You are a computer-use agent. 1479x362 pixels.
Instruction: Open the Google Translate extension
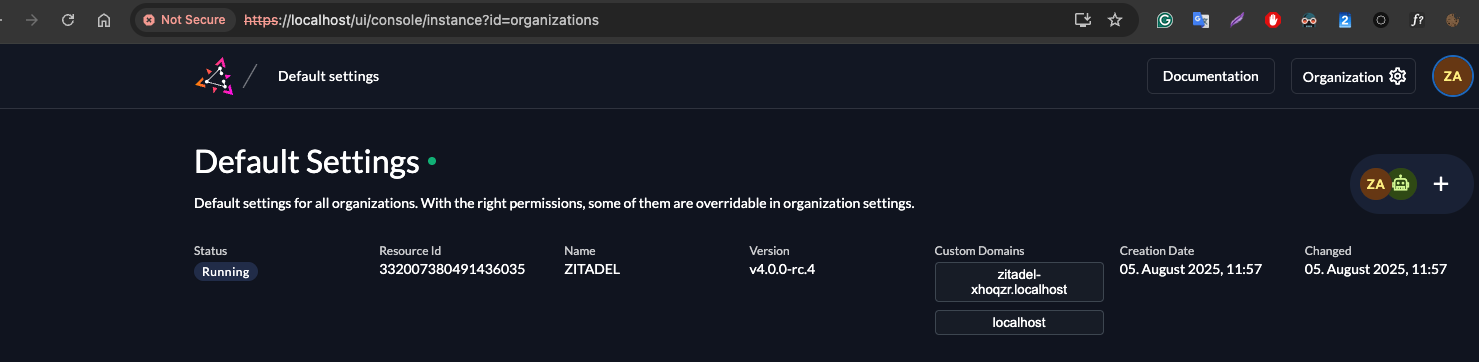pyautogui.click(x=1201, y=20)
